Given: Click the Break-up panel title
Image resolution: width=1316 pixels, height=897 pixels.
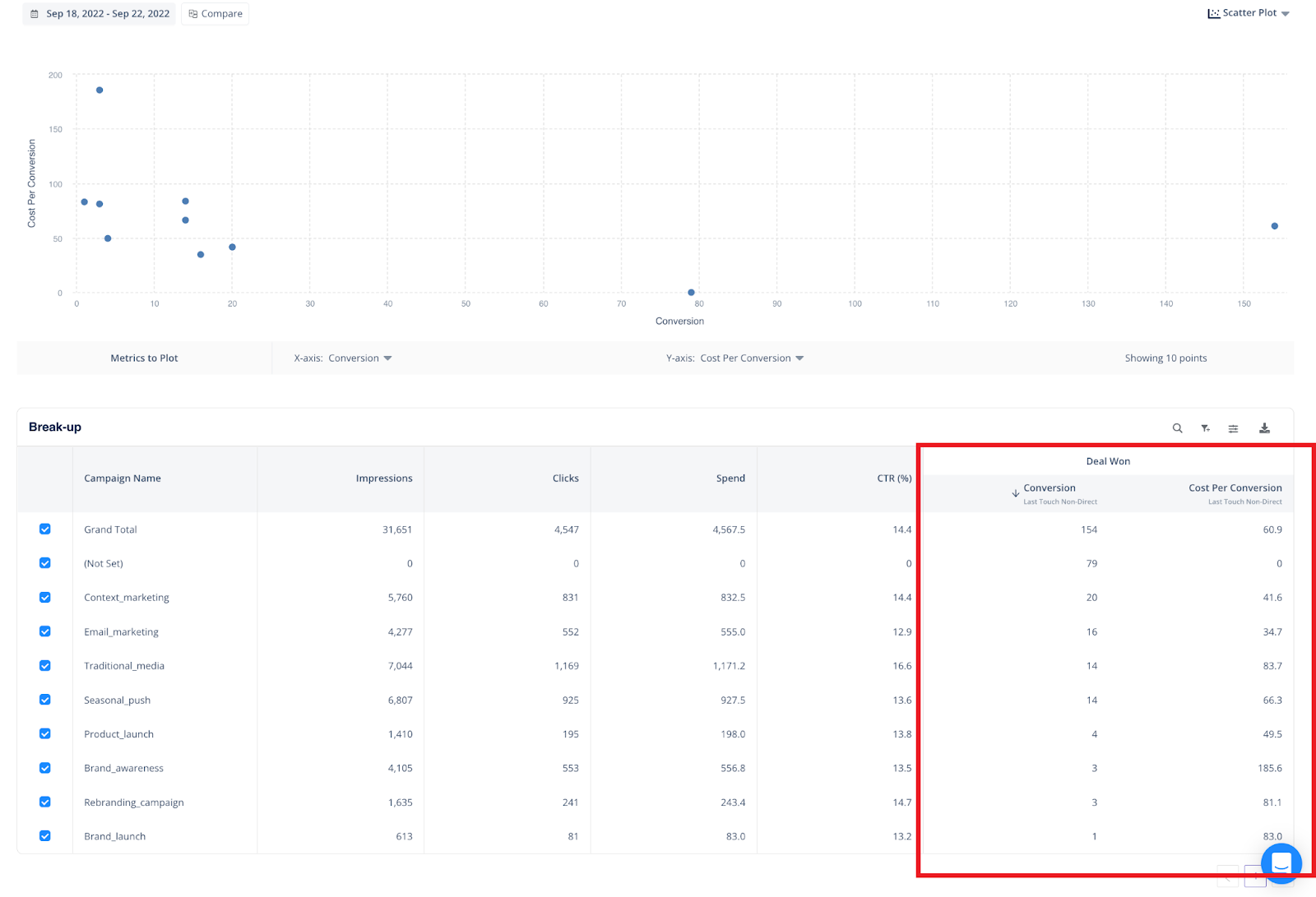Looking at the screenshot, I should 55,427.
